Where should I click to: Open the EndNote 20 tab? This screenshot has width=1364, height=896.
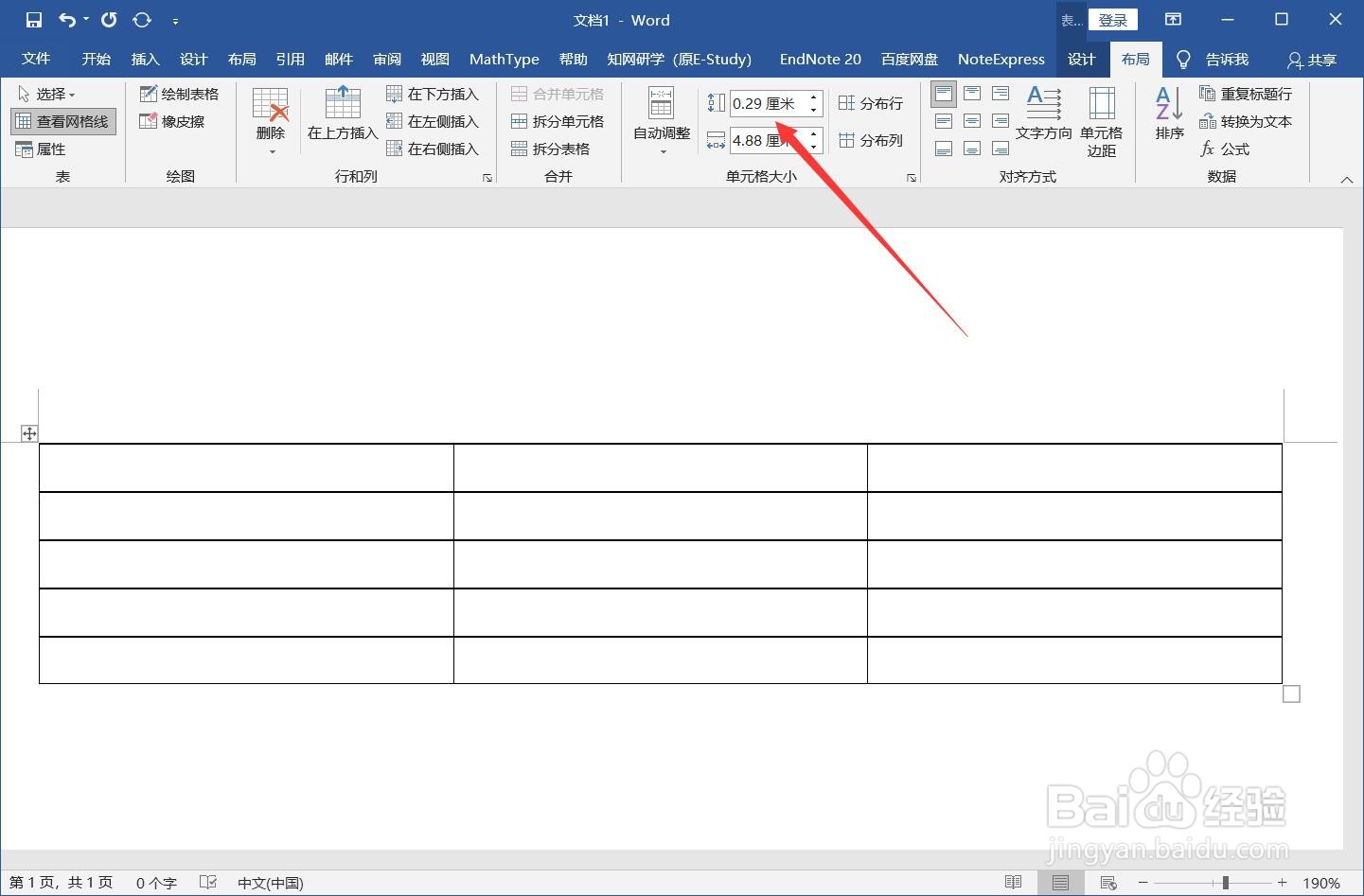821,59
